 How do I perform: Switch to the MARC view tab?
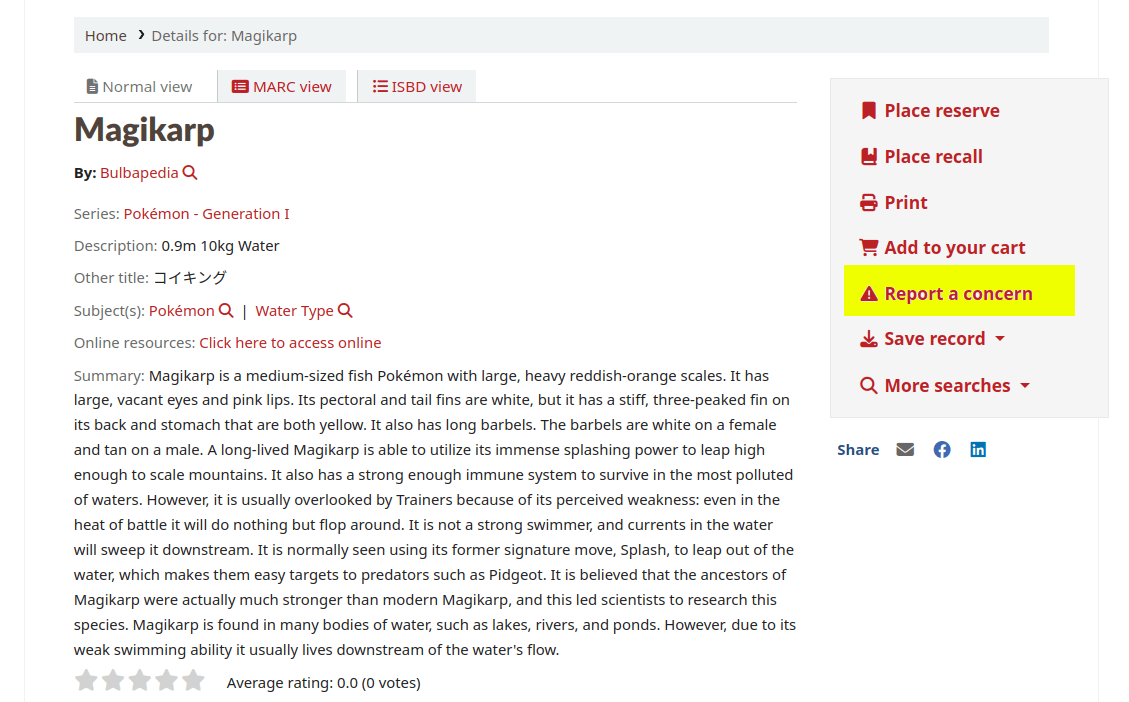click(282, 86)
